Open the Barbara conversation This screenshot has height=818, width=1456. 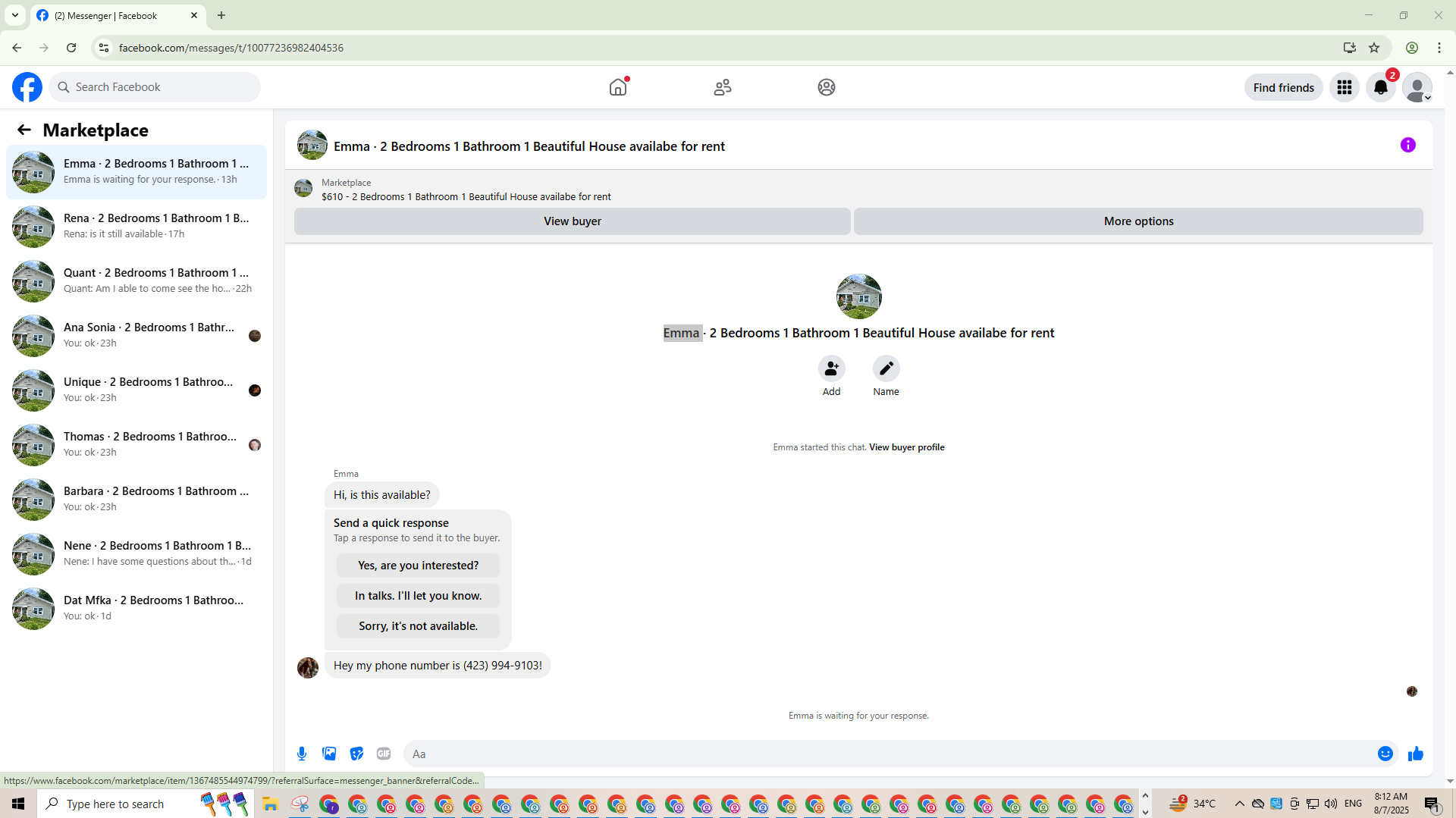136,500
